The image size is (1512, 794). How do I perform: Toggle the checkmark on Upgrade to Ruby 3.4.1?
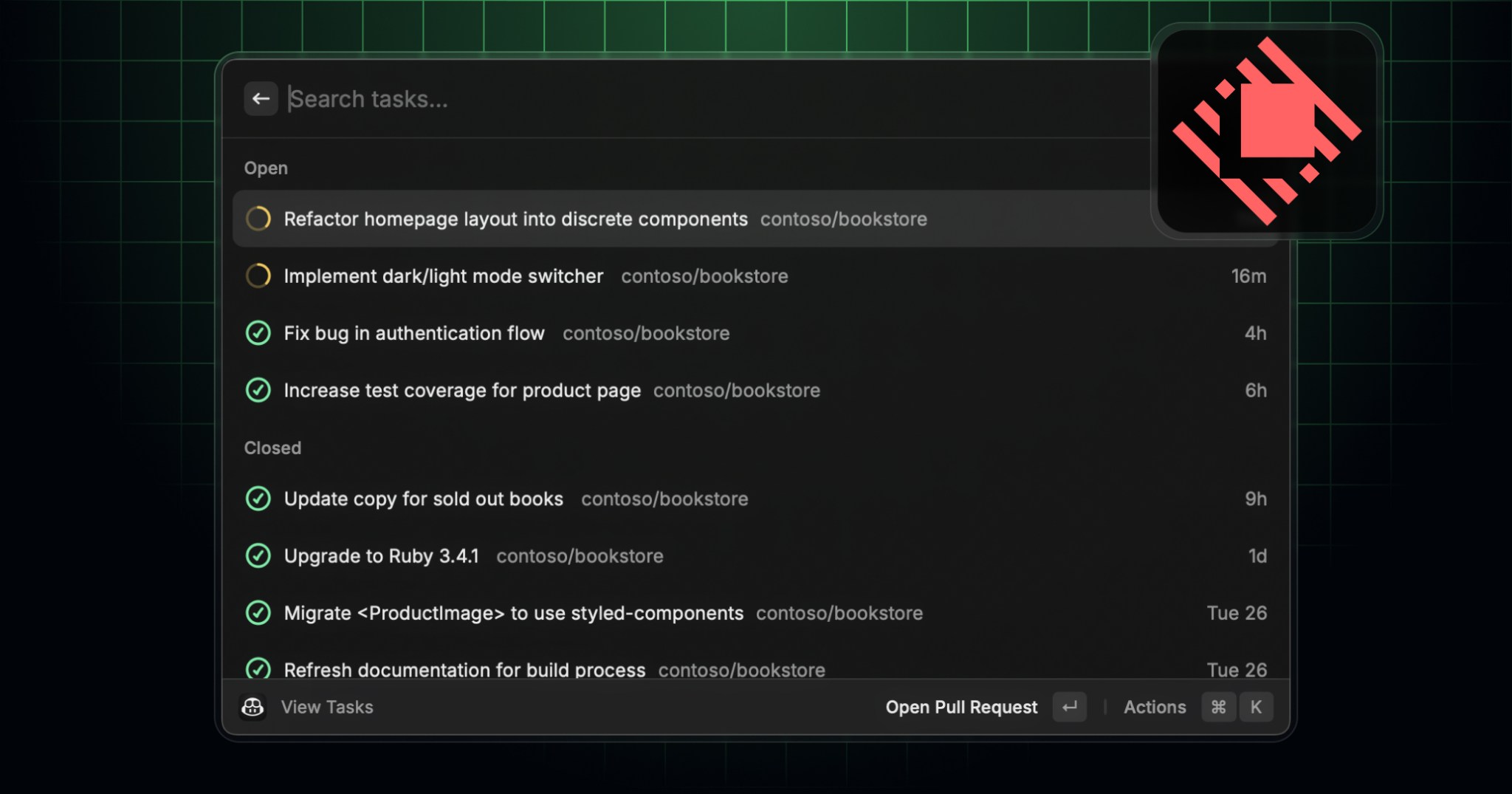(x=259, y=555)
